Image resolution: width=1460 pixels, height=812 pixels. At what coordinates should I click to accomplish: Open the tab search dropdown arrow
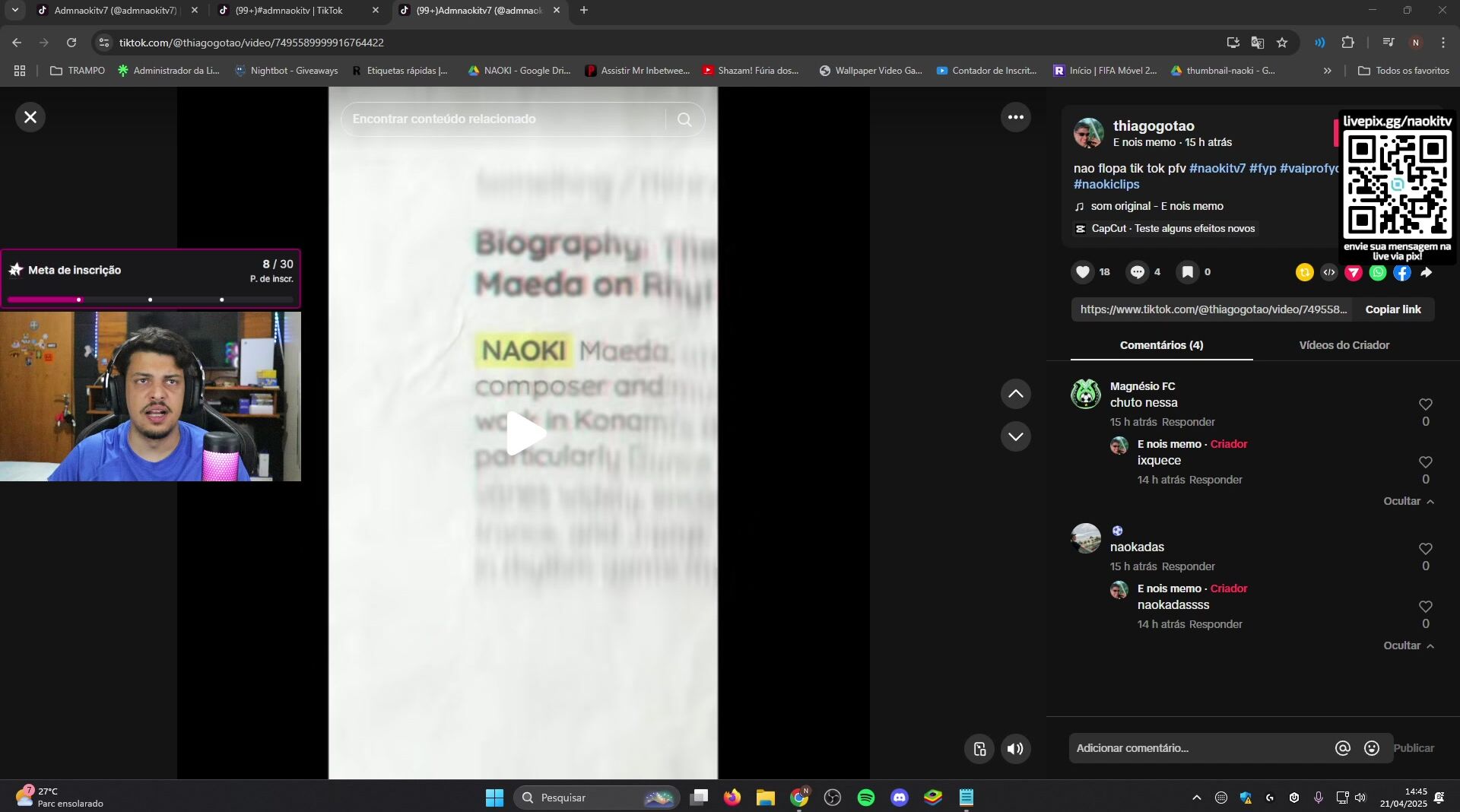point(14,11)
